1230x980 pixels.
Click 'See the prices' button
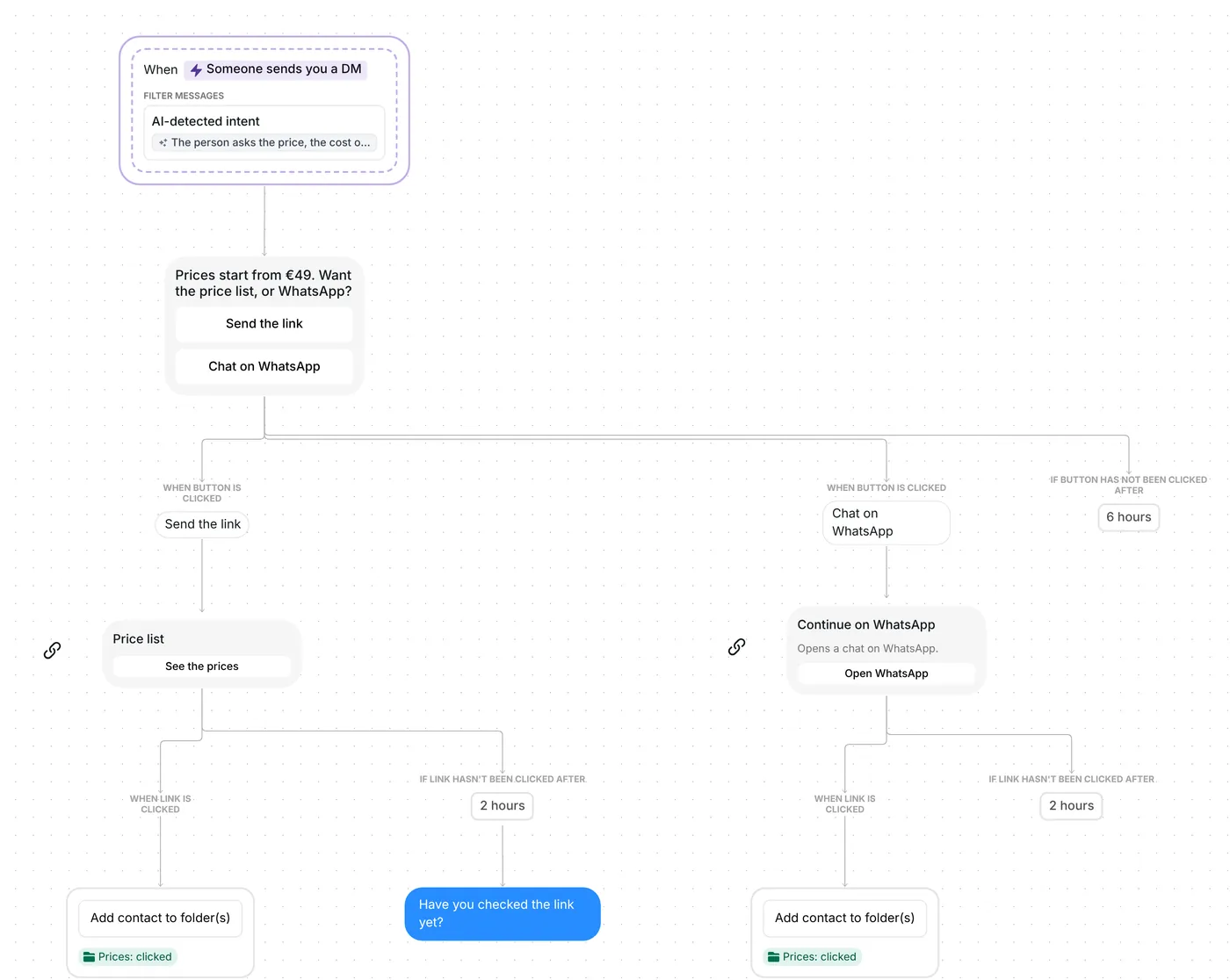[202, 667]
